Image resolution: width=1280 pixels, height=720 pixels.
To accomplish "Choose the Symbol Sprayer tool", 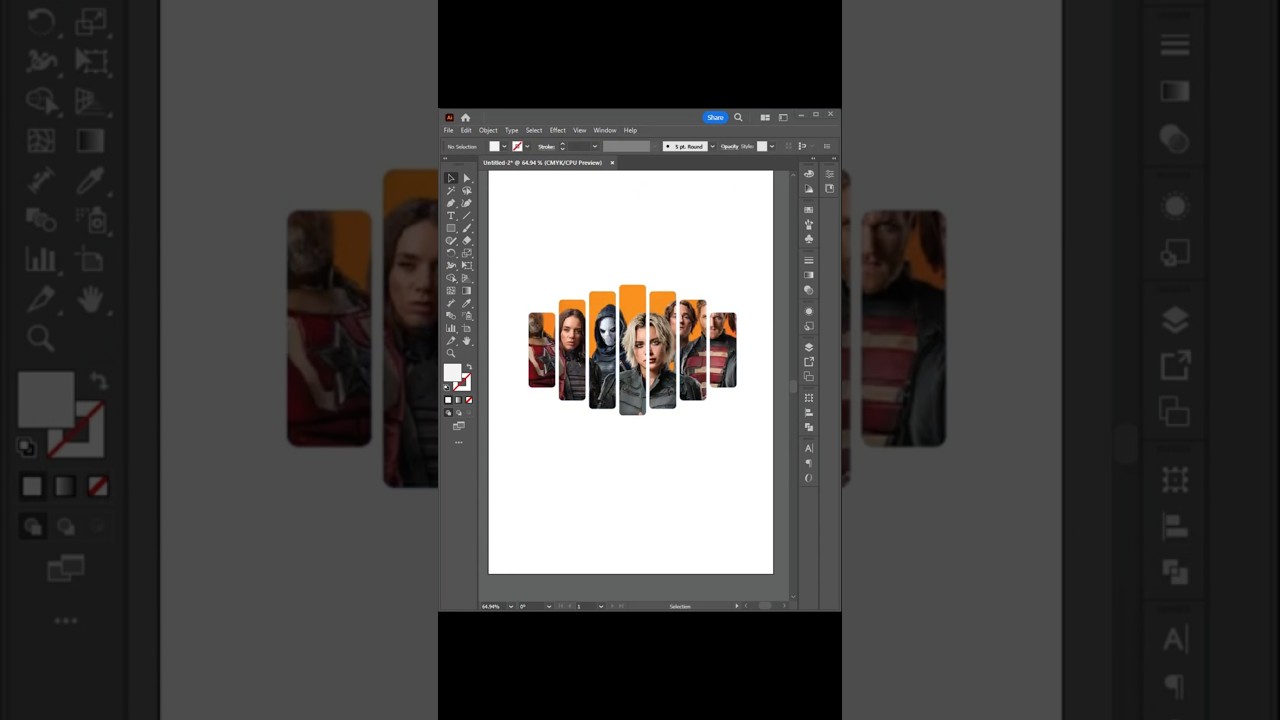I will tap(466, 315).
